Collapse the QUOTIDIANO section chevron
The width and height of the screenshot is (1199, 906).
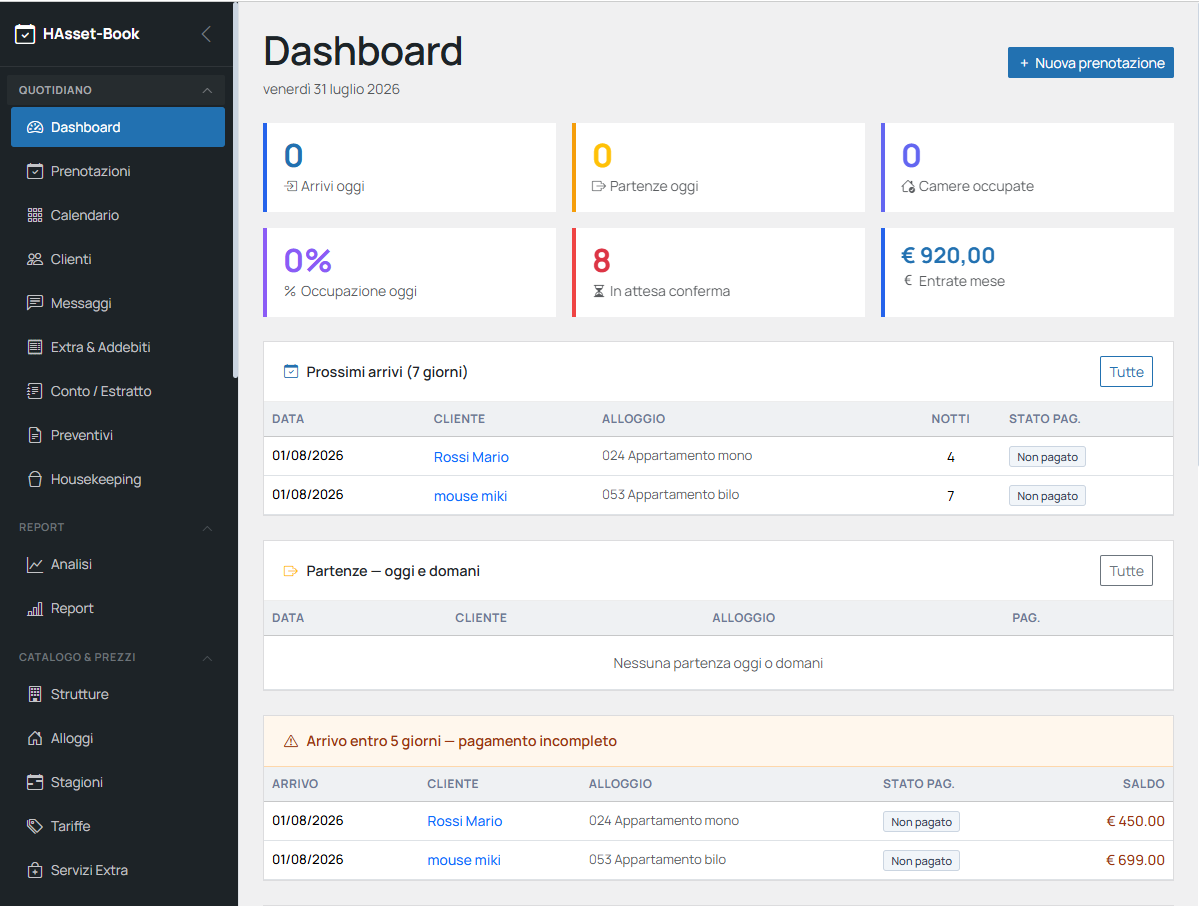pyautogui.click(x=207, y=90)
